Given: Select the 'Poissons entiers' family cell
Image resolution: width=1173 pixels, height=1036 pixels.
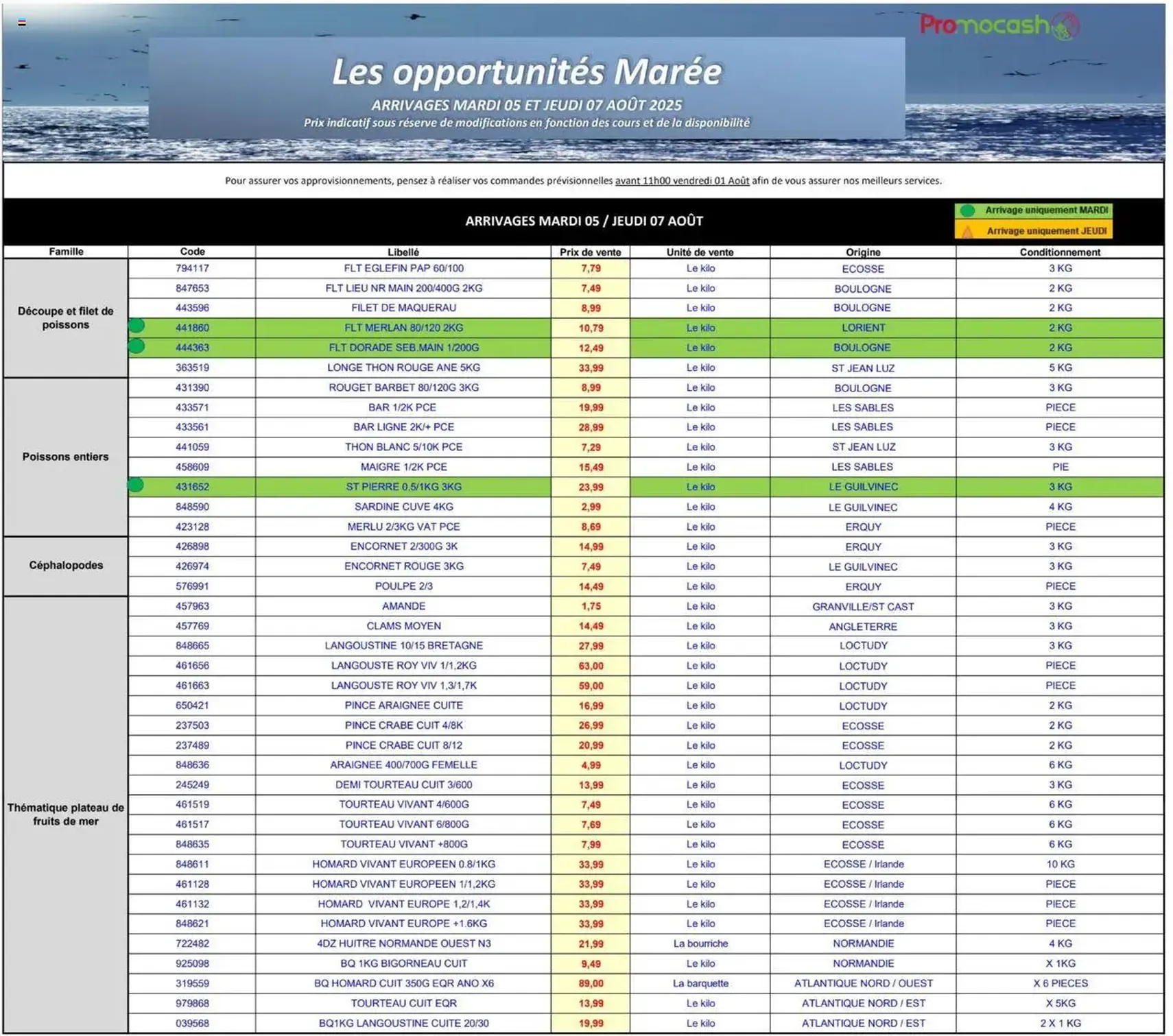Looking at the screenshot, I should tap(66, 457).
